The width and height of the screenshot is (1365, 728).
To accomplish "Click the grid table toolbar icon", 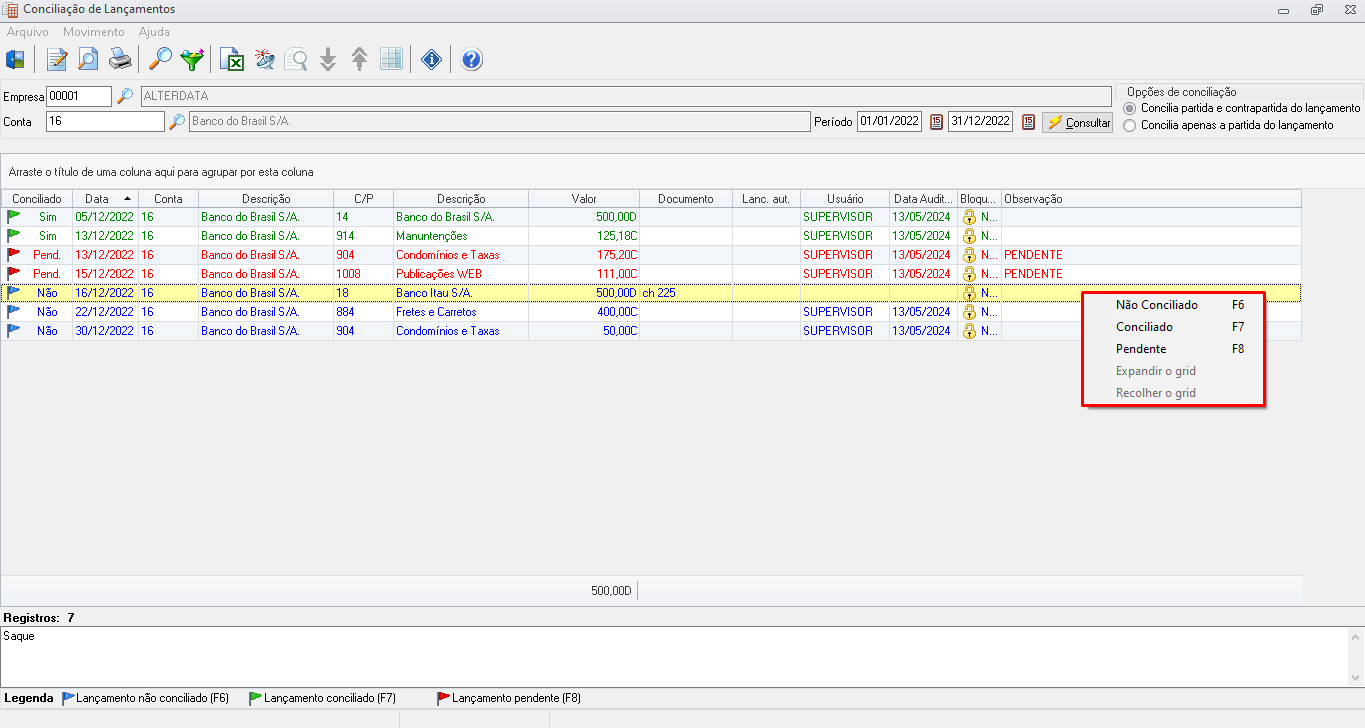I will 392,59.
